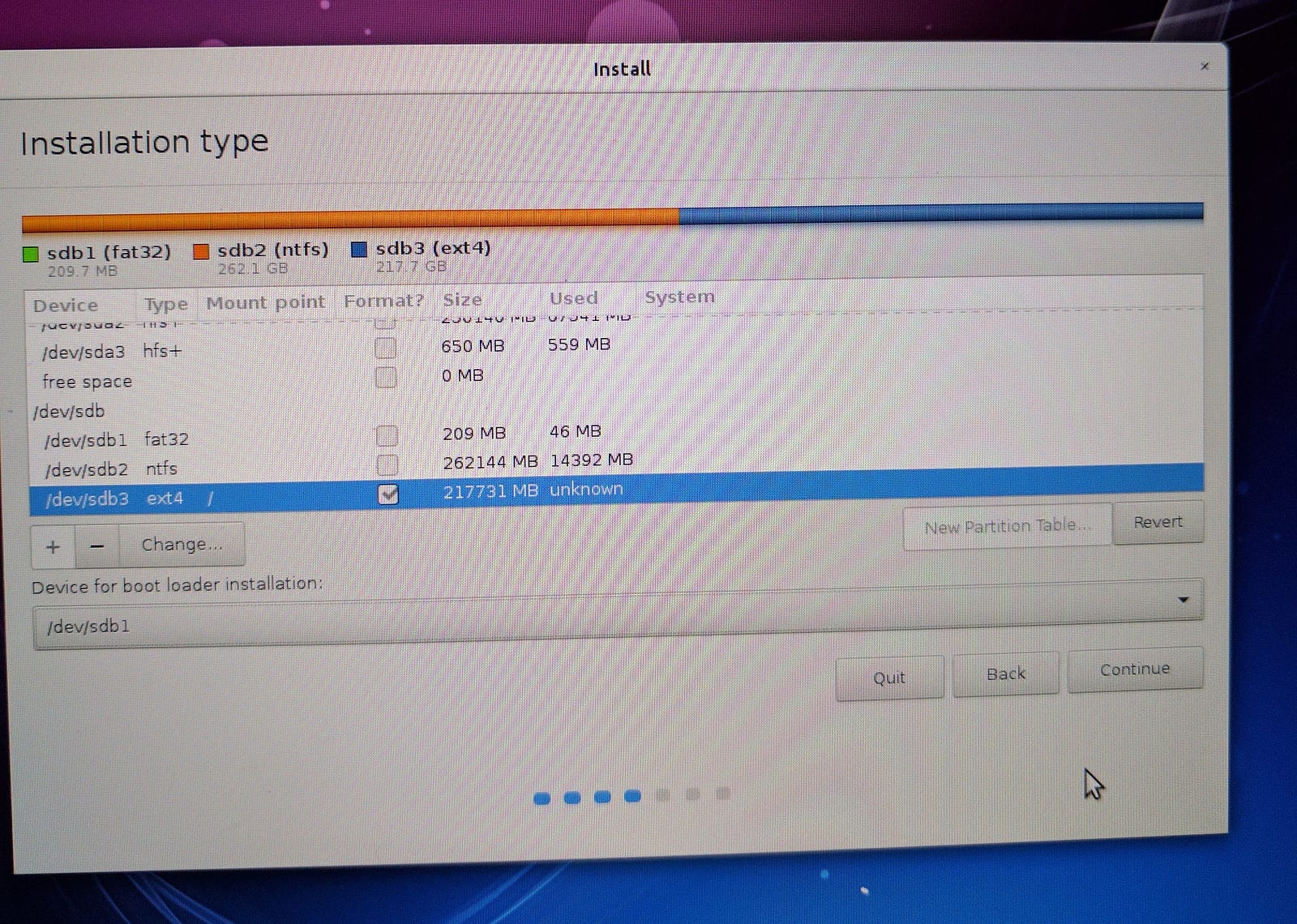This screenshot has width=1297, height=924.
Task: Sort by Device column header
Action: coord(66,306)
